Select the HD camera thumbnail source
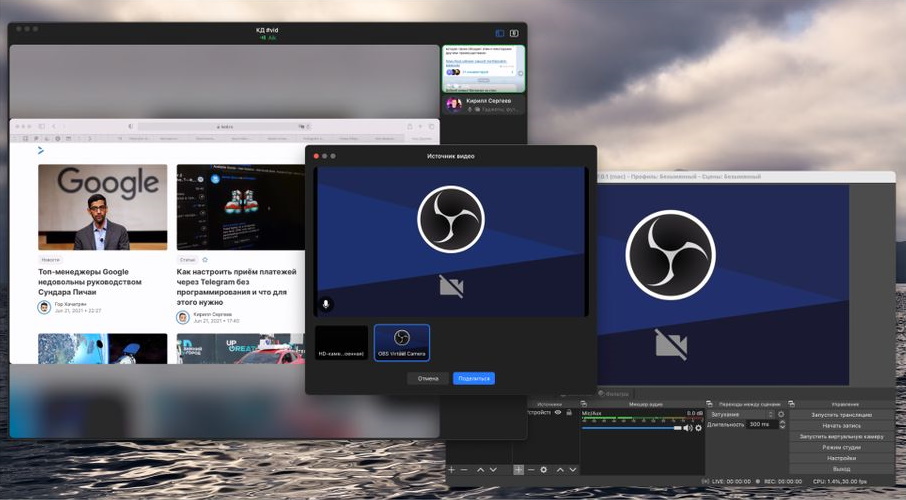The width and height of the screenshot is (906, 500). click(341, 343)
